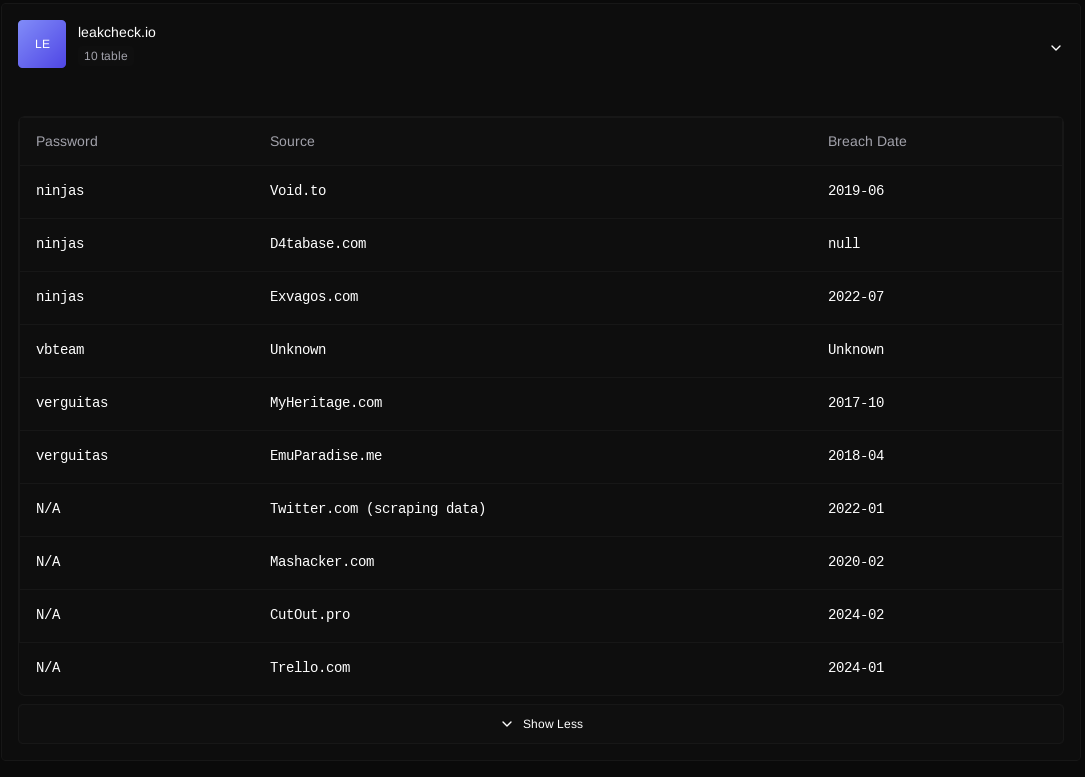This screenshot has width=1085, height=777.
Task: Click the Exvagos.com source entry
Action: click(x=314, y=297)
